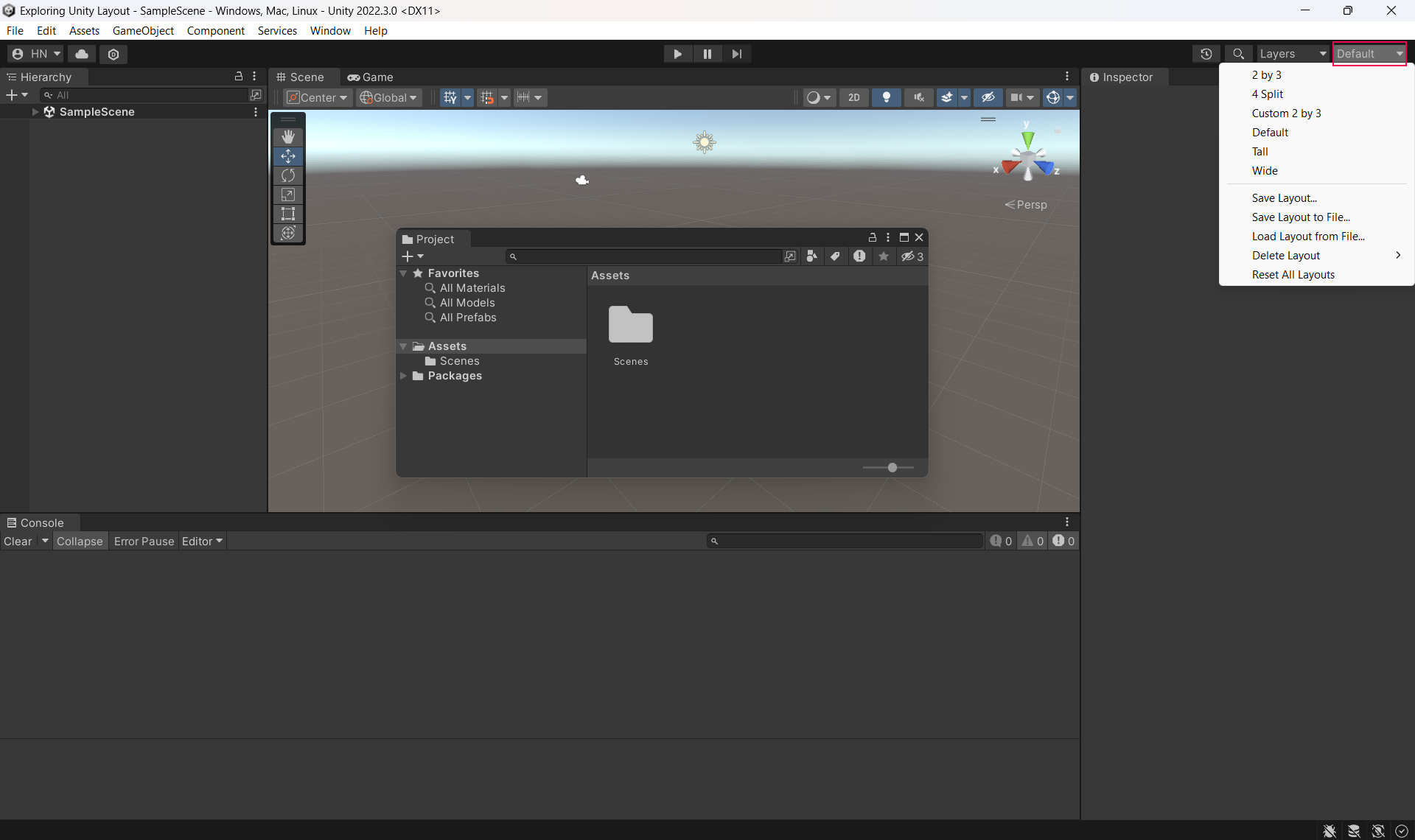The image size is (1415, 840).
Task: Expand the SampleScene hierarchy item
Action: point(35,112)
